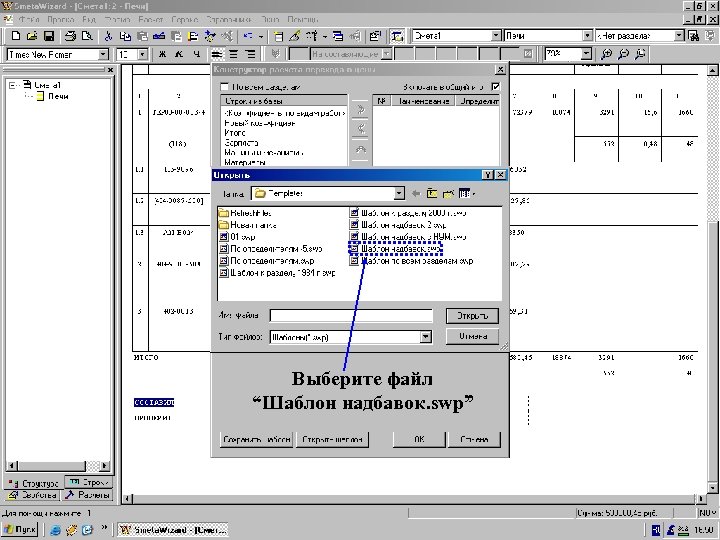Screen dimensions: 720x540
Task: Select file Шаблон надбавок 2.swp
Action: tap(398, 225)
